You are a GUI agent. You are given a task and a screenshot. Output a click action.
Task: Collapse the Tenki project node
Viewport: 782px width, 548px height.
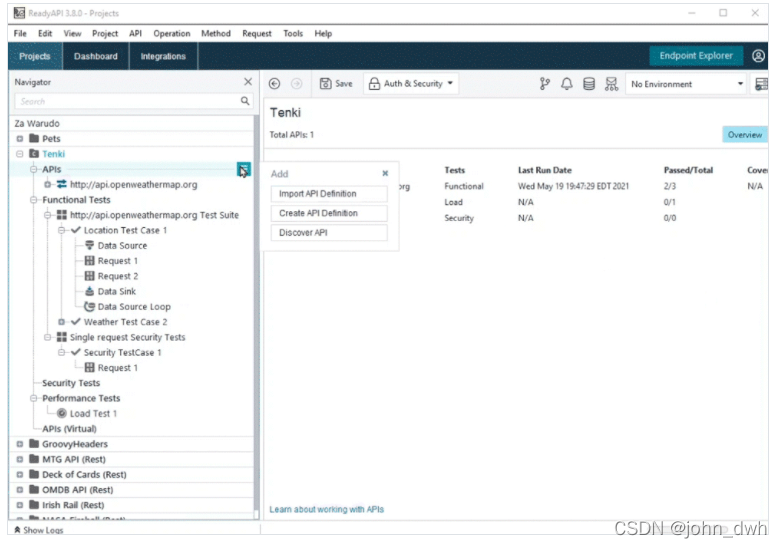coord(19,154)
